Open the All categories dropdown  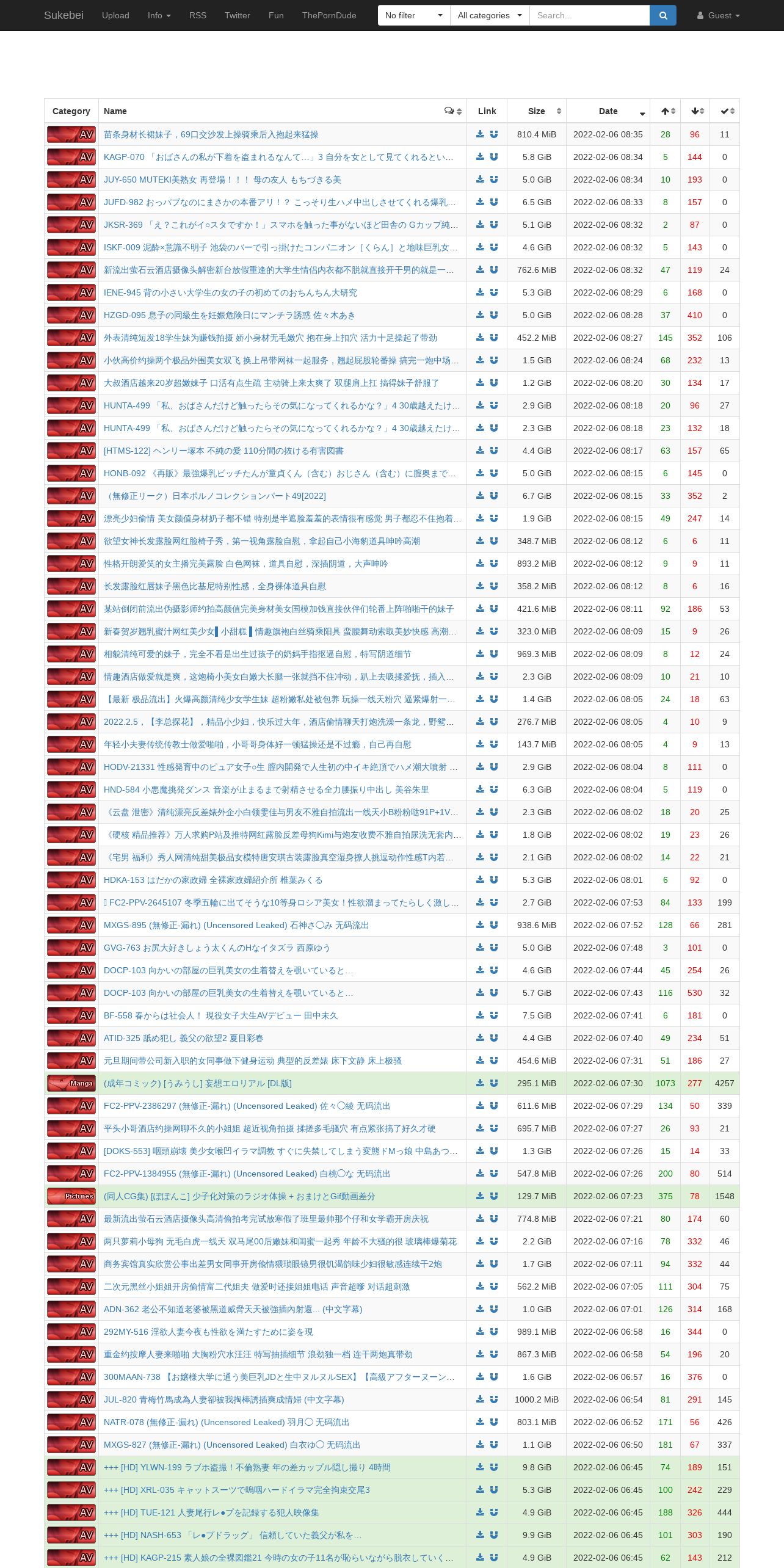(x=490, y=15)
